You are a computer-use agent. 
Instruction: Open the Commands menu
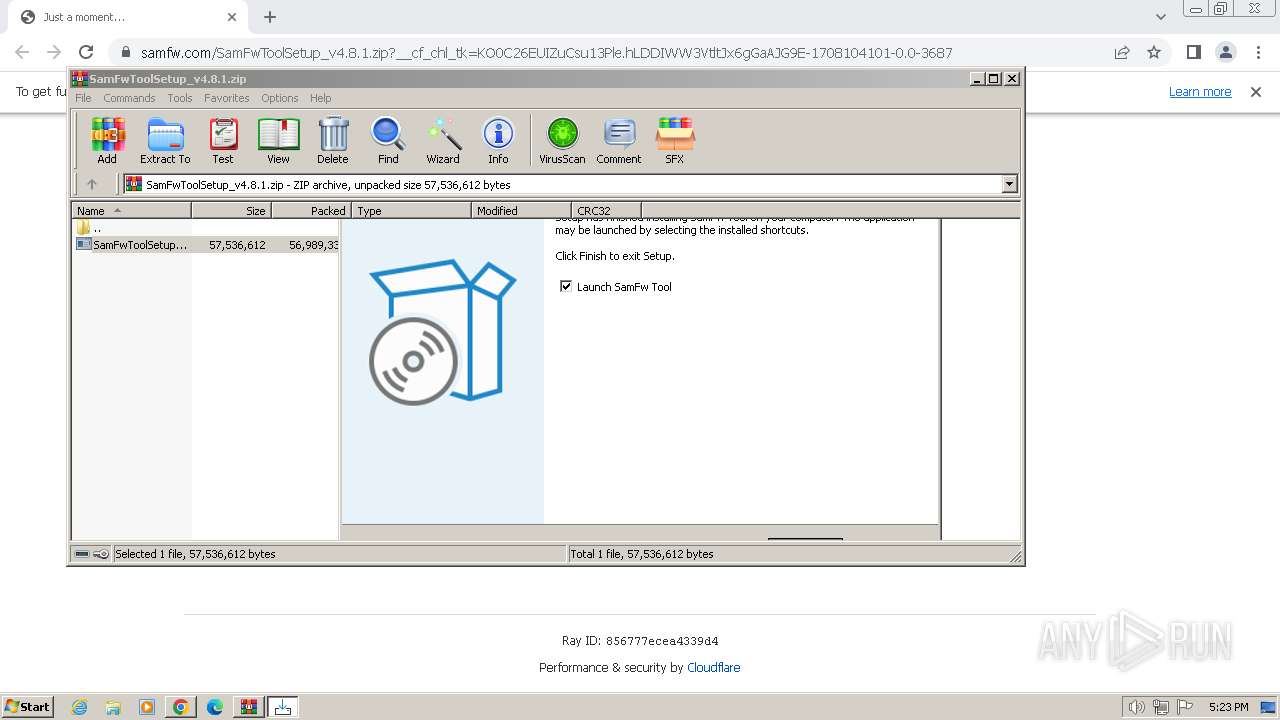coord(129,98)
